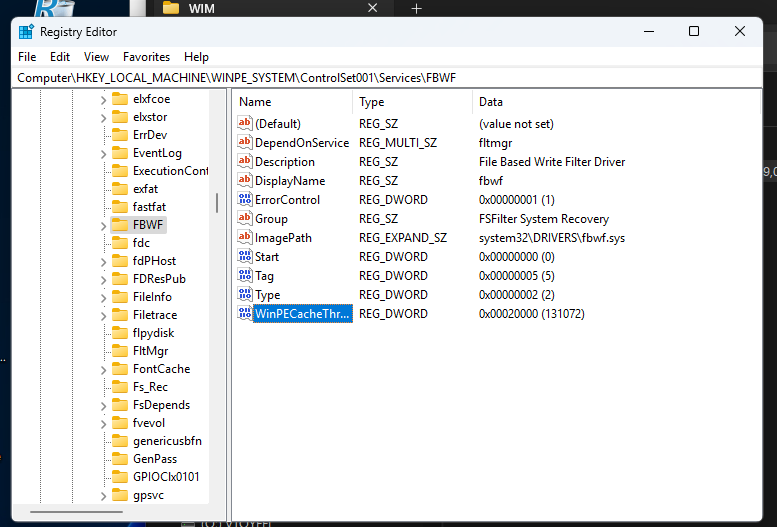Click the folder icon of ErrDev key
This screenshot has height=527, width=777.
[x=120, y=135]
